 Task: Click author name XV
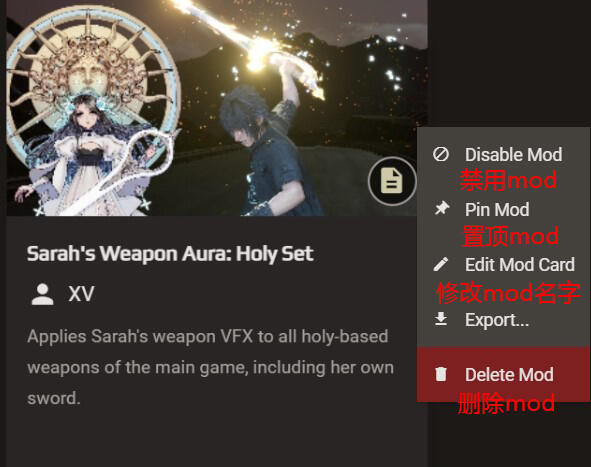pyautogui.click(x=81, y=294)
